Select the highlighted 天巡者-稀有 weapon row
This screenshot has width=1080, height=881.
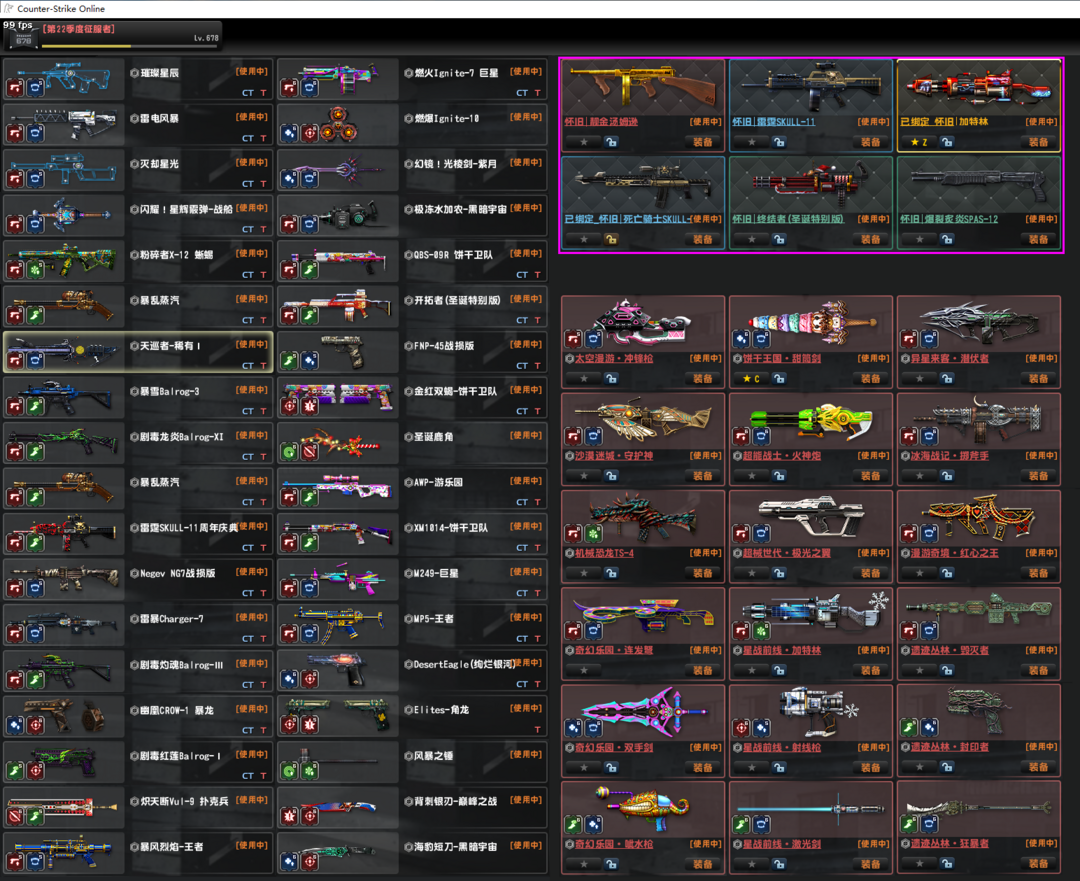138,353
